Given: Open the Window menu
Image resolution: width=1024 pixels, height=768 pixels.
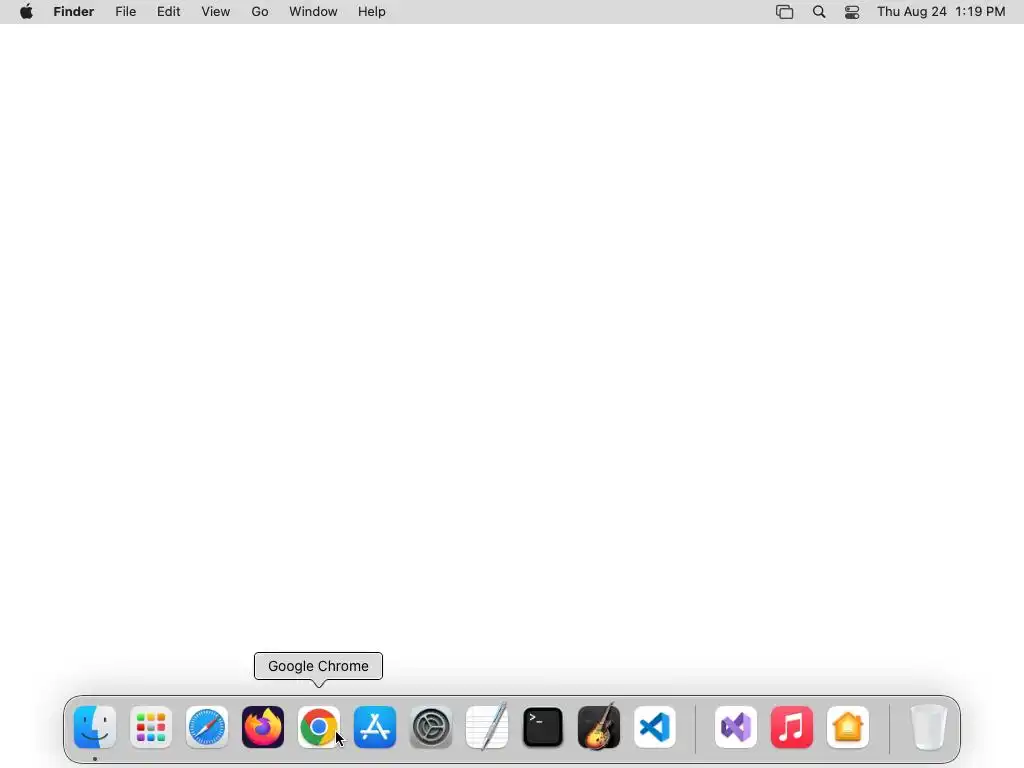Looking at the screenshot, I should pos(313,12).
